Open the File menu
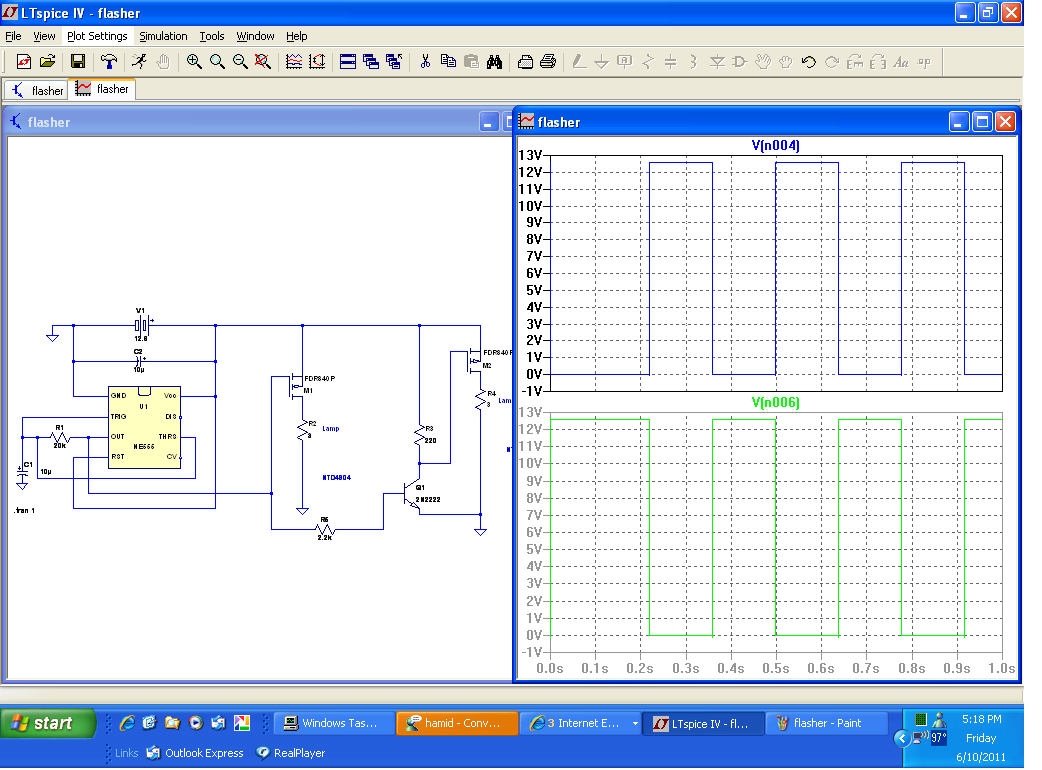This screenshot has width=1042, height=770. pyautogui.click(x=13, y=36)
